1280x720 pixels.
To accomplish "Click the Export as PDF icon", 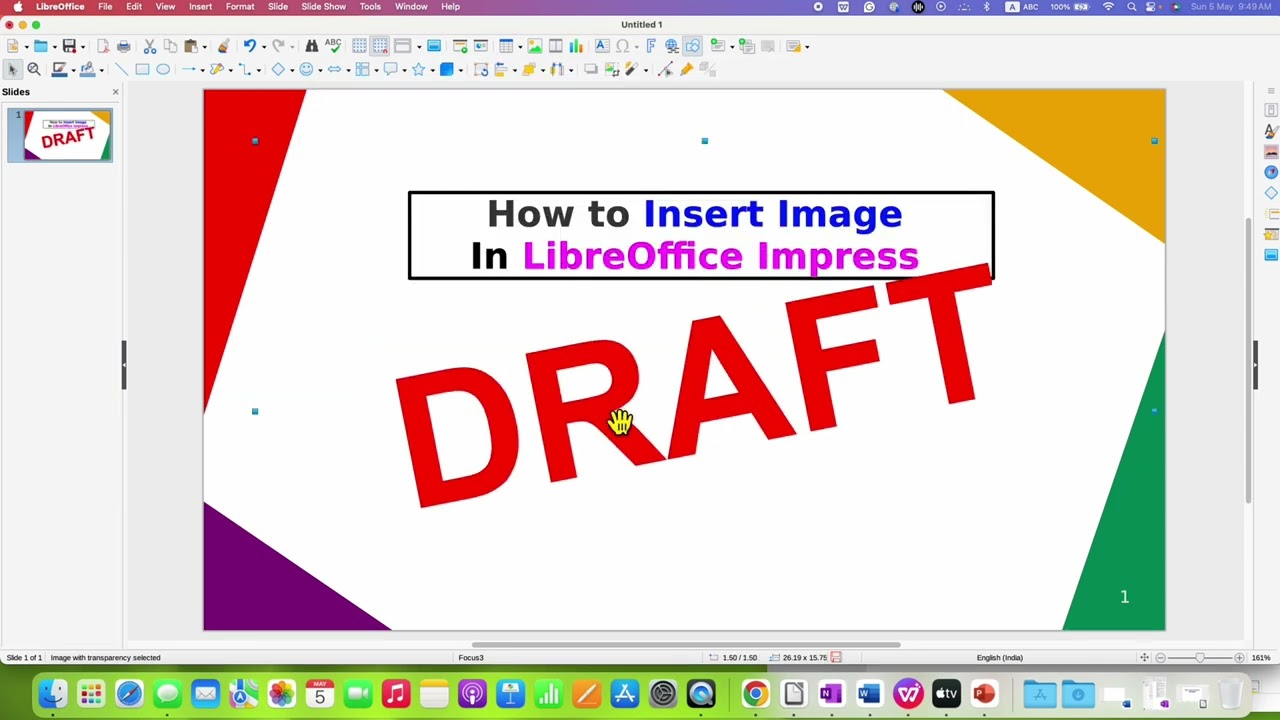I will tap(103, 46).
